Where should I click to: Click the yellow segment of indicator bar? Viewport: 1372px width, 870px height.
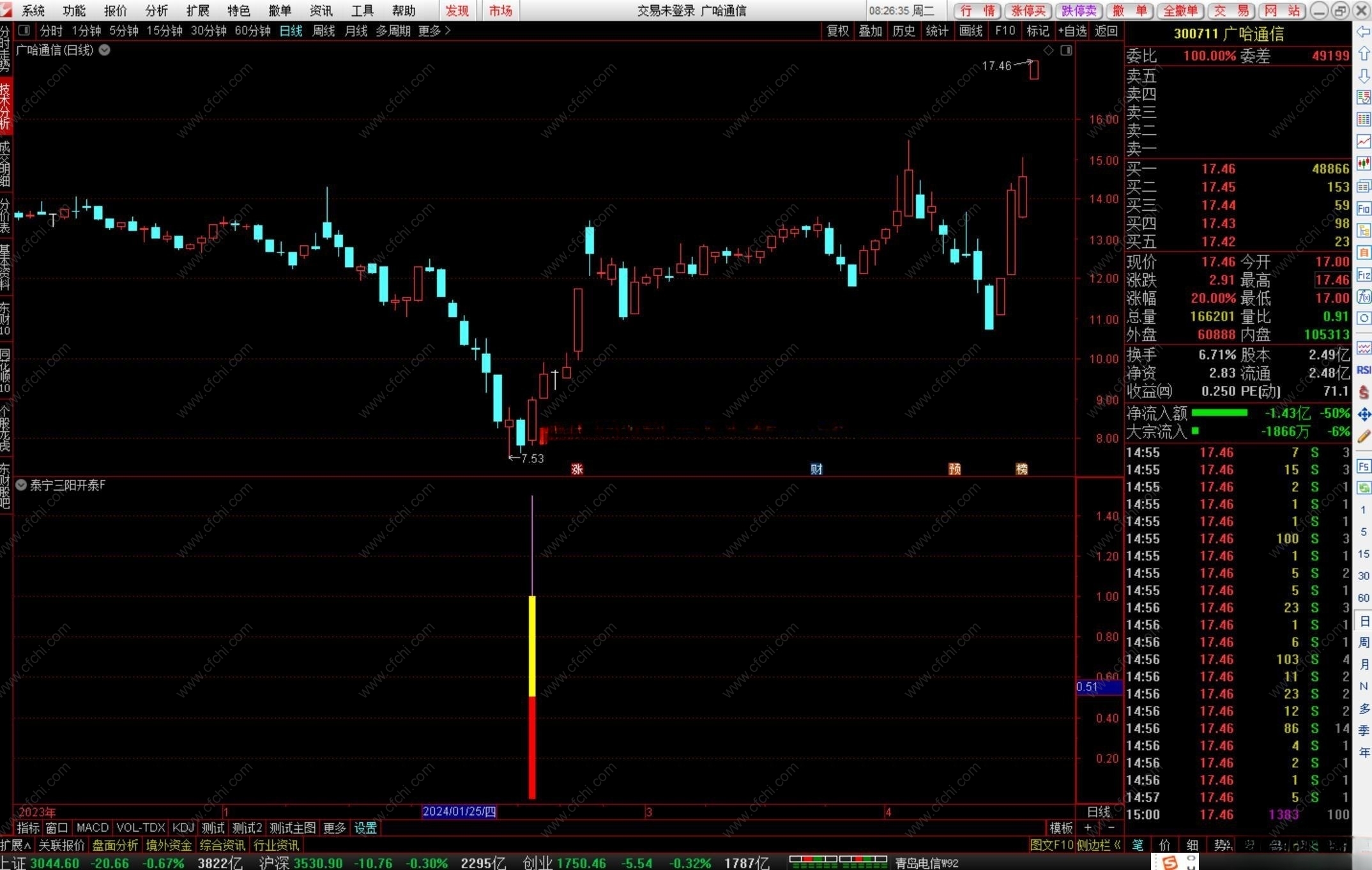point(532,645)
